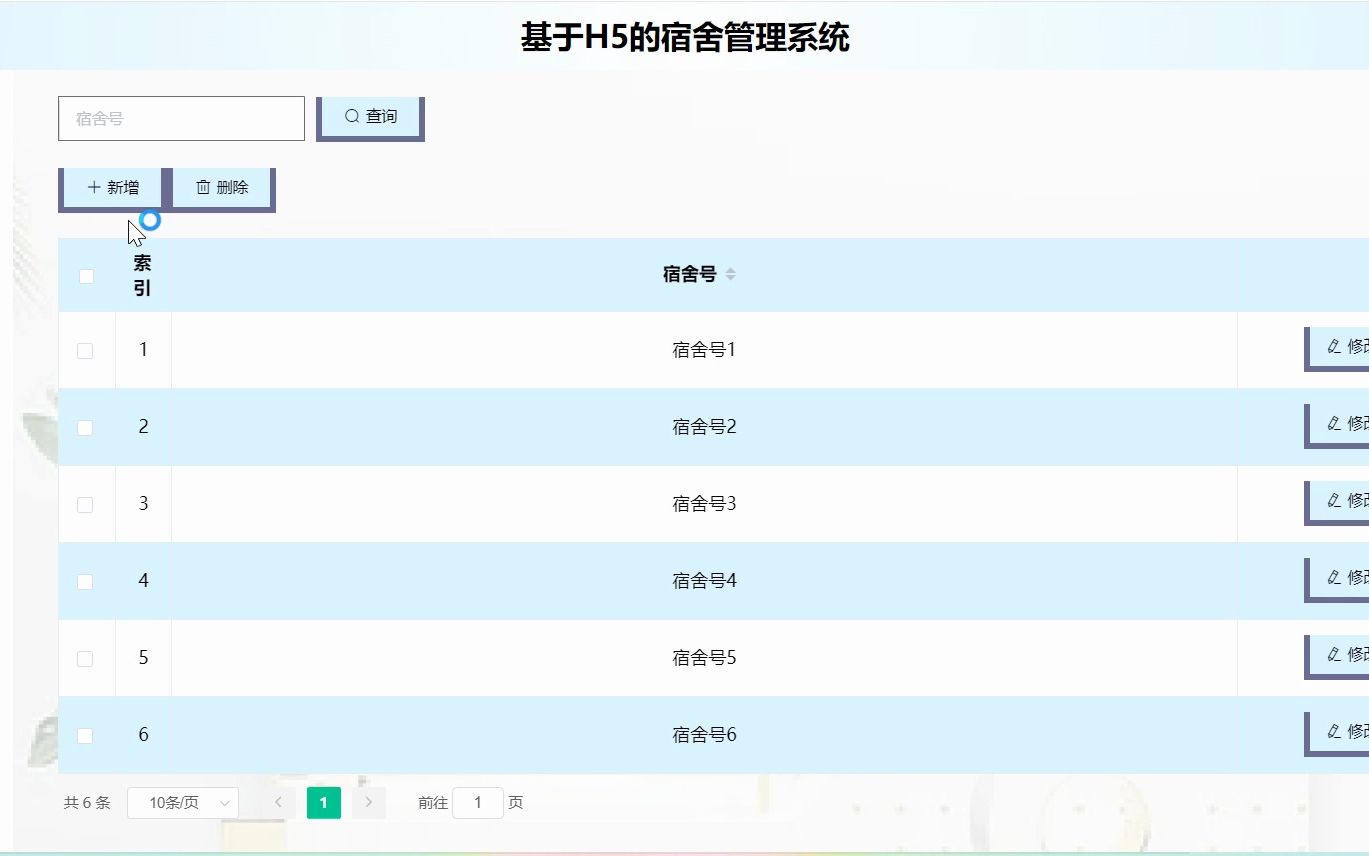Image resolution: width=1369 pixels, height=856 pixels.
Task: Click the 宿舍号 search input field
Action: (181, 118)
